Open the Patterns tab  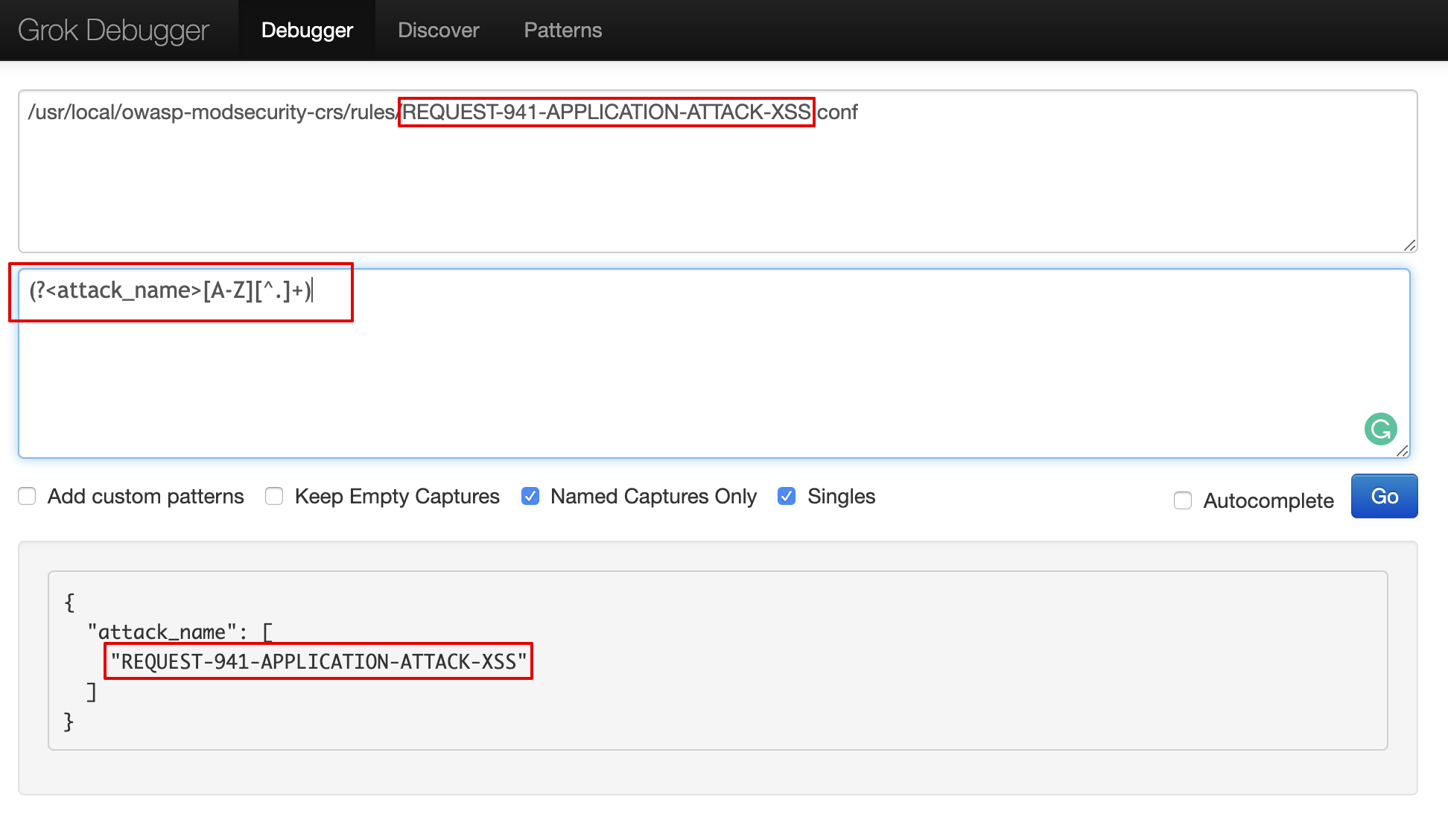[562, 31]
